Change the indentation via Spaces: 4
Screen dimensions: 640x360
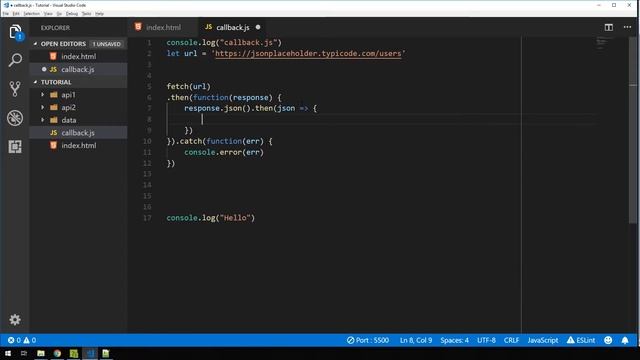tap(454, 340)
